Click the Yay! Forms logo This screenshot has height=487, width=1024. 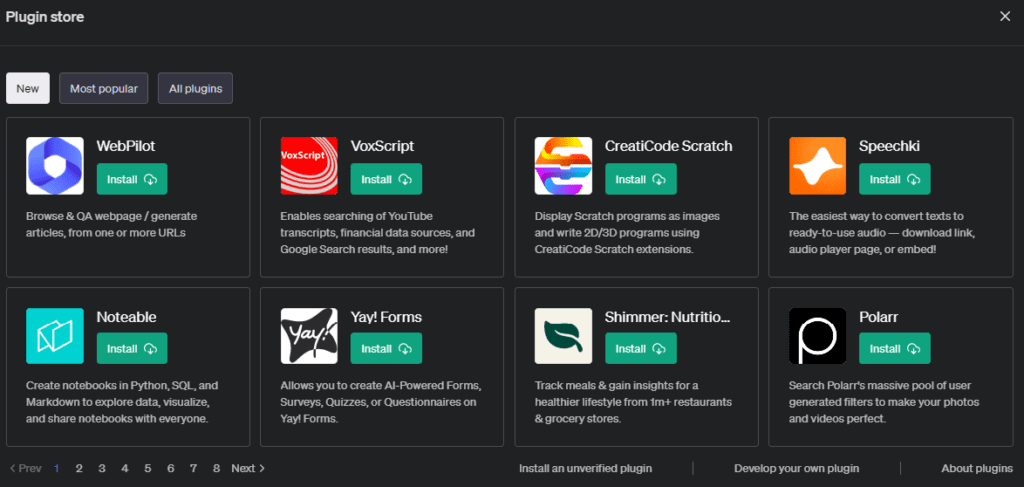pyautogui.click(x=309, y=336)
